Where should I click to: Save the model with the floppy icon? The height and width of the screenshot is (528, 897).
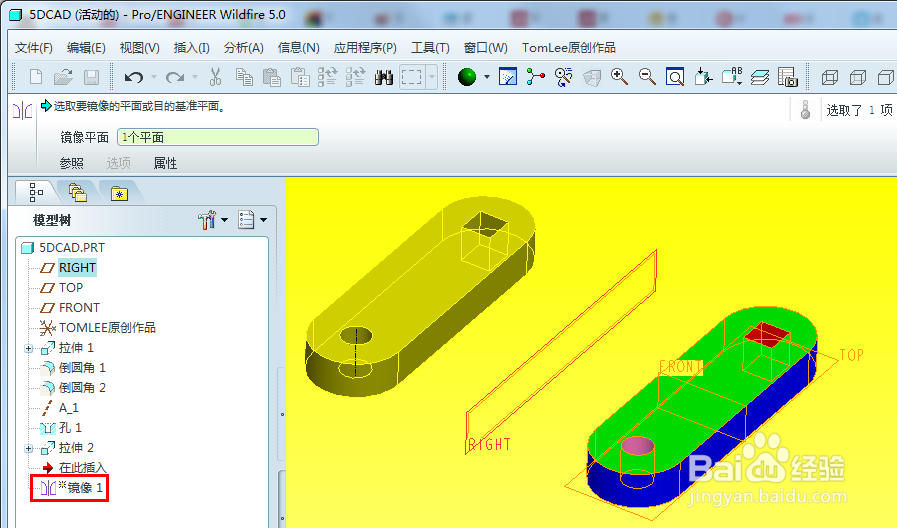92,77
